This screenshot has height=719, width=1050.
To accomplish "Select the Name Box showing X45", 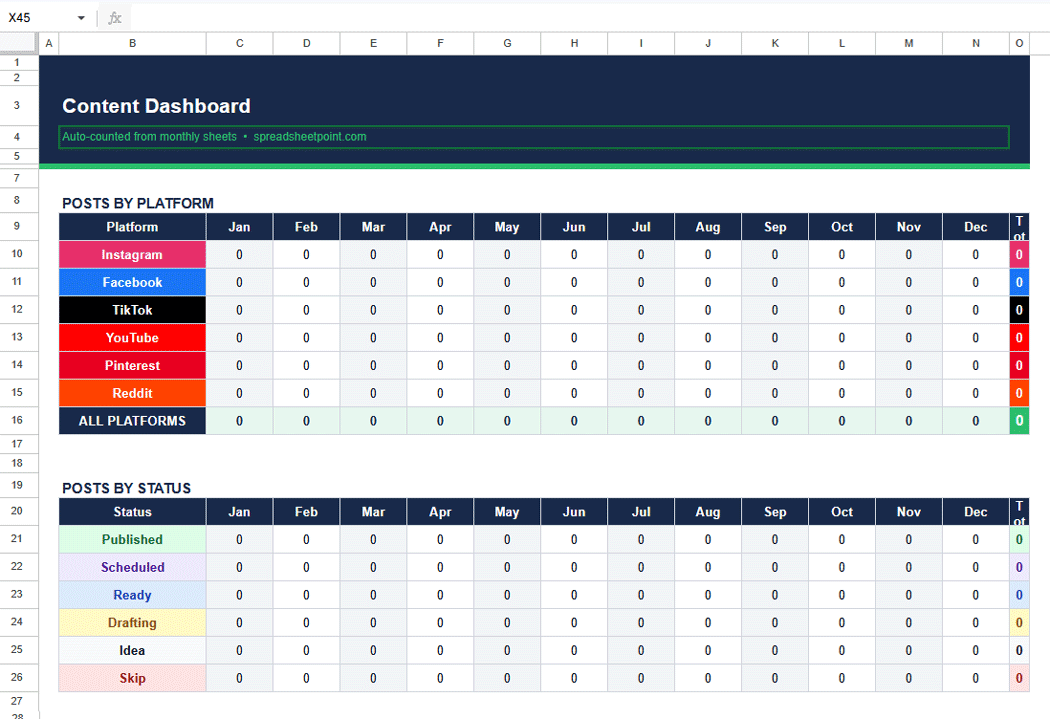I will [x=35, y=17].
